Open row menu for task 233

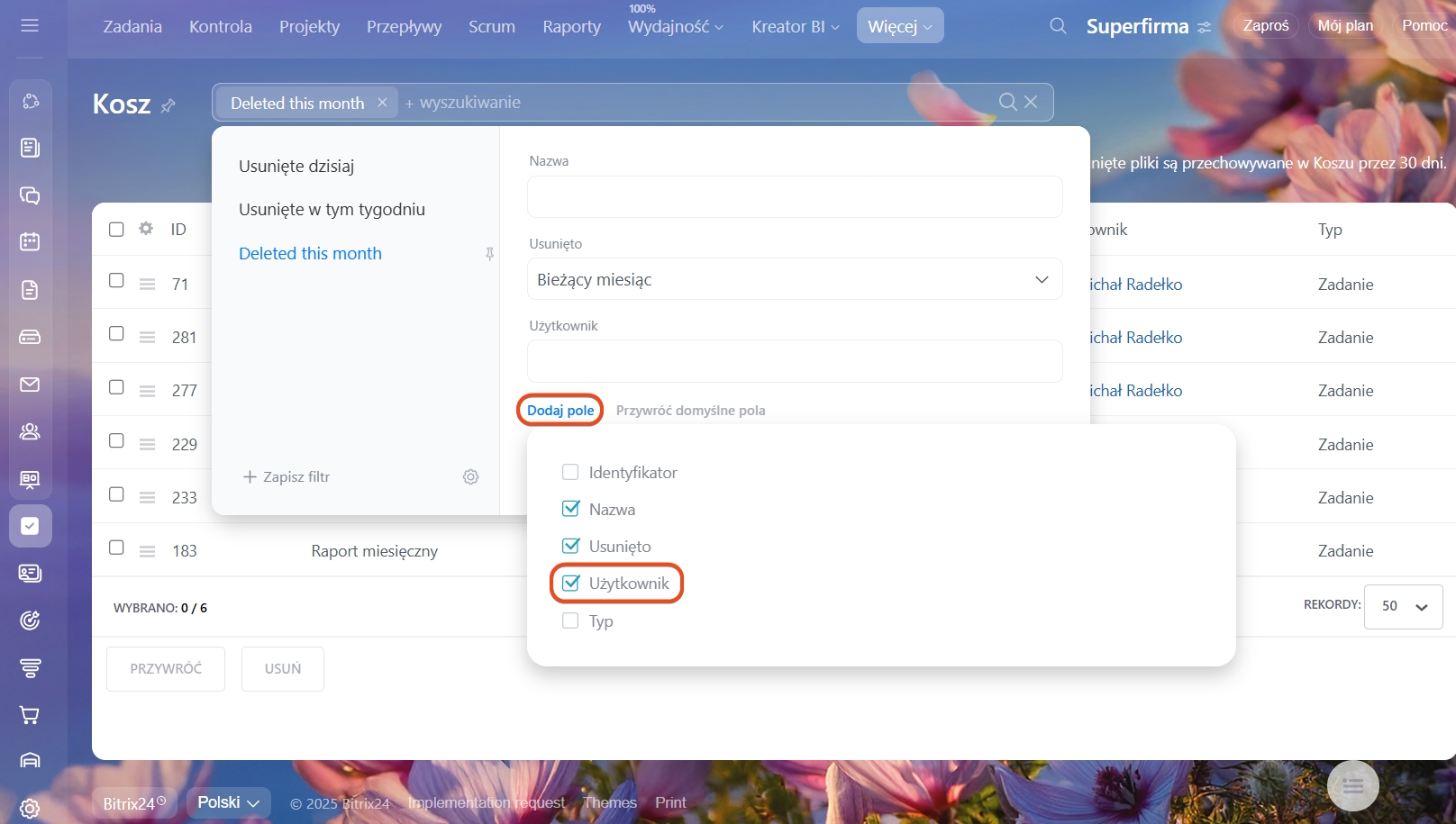[147, 497]
